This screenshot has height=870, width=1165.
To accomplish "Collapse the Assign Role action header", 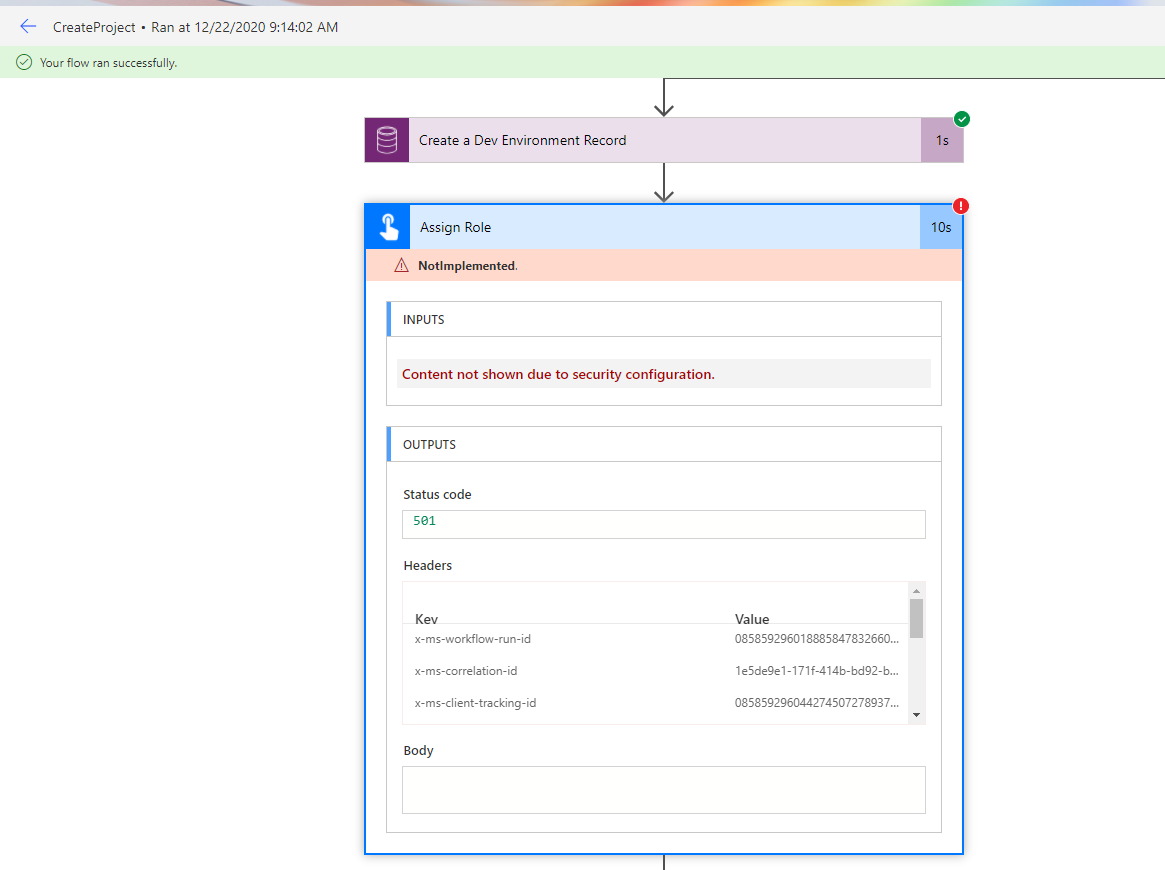I will pyautogui.click(x=663, y=227).
